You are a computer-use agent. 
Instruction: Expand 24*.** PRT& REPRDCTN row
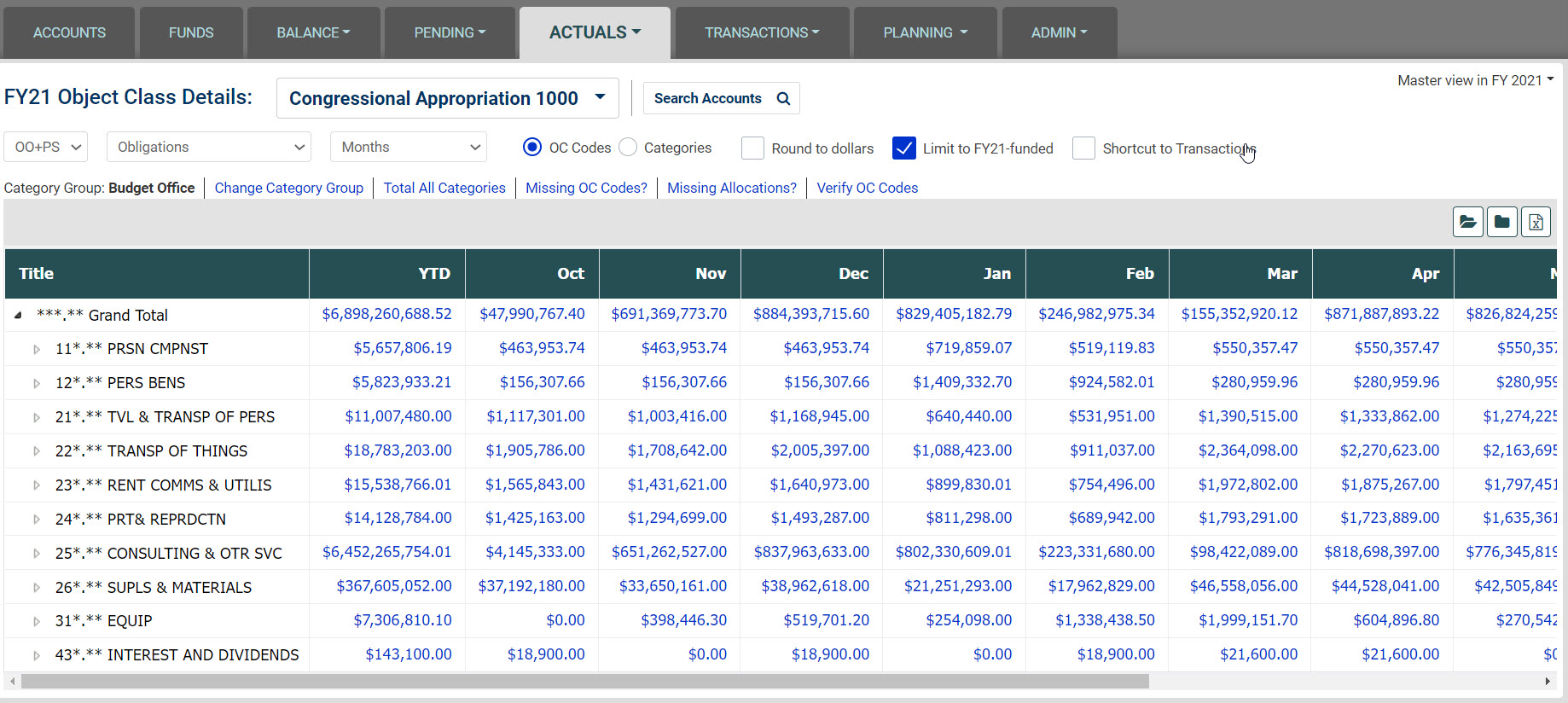coord(36,520)
